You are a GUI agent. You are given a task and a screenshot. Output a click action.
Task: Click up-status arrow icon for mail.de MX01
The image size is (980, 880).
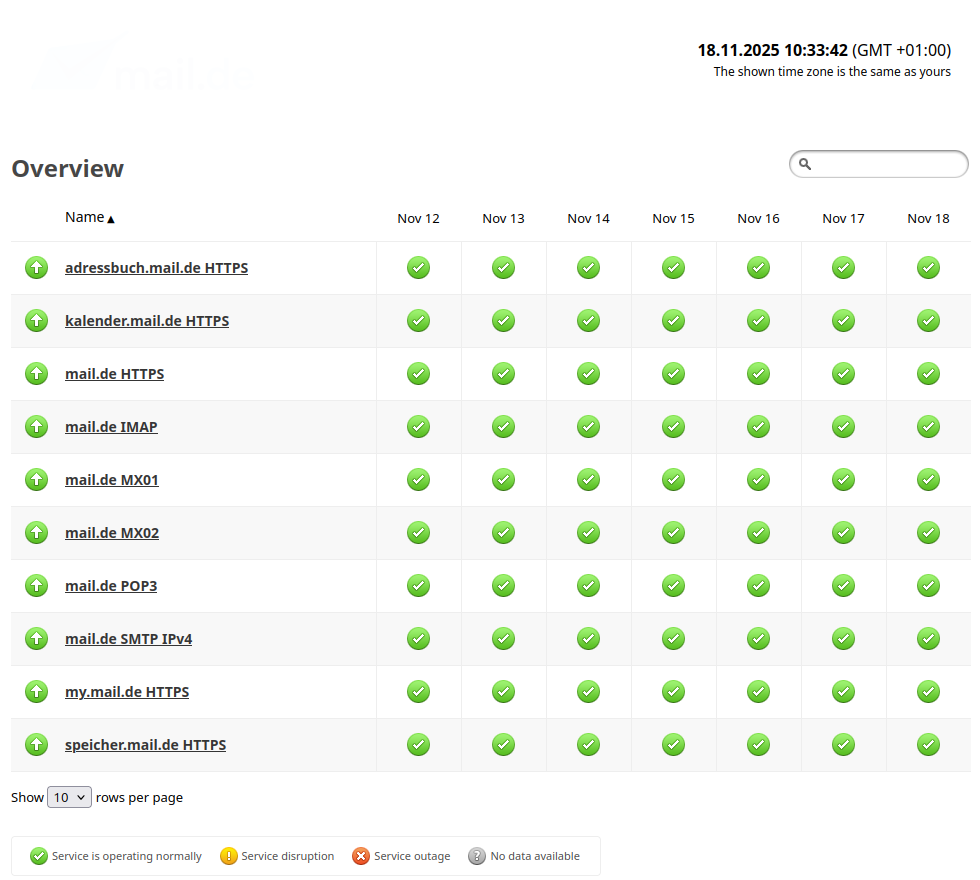tap(36, 480)
